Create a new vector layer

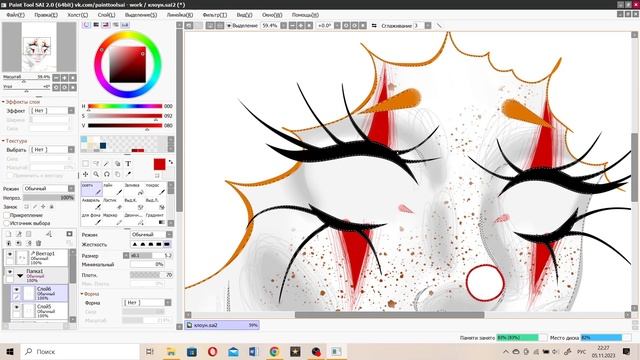(18, 234)
